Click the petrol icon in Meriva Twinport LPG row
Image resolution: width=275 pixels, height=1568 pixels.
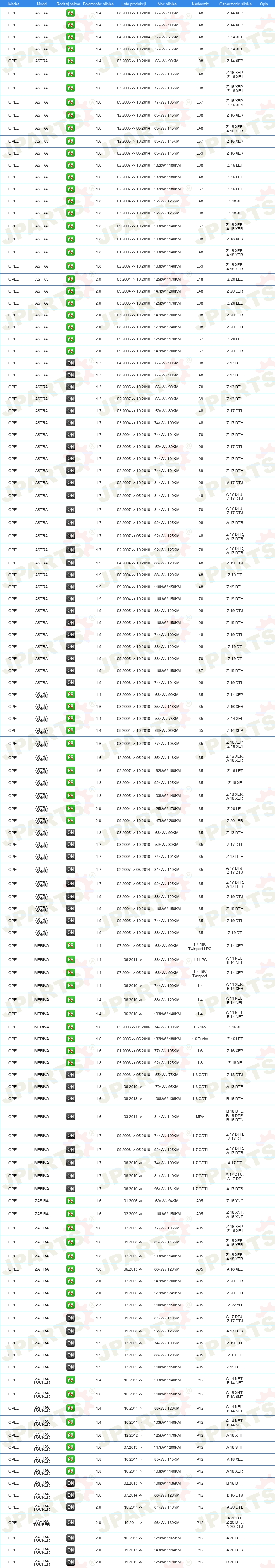click(x=71, y=946)
